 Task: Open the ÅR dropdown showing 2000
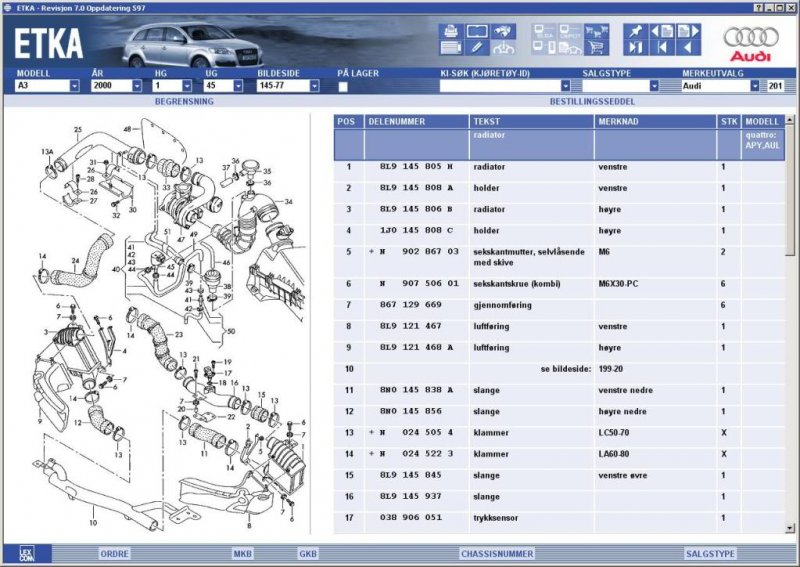coord(136,86)
